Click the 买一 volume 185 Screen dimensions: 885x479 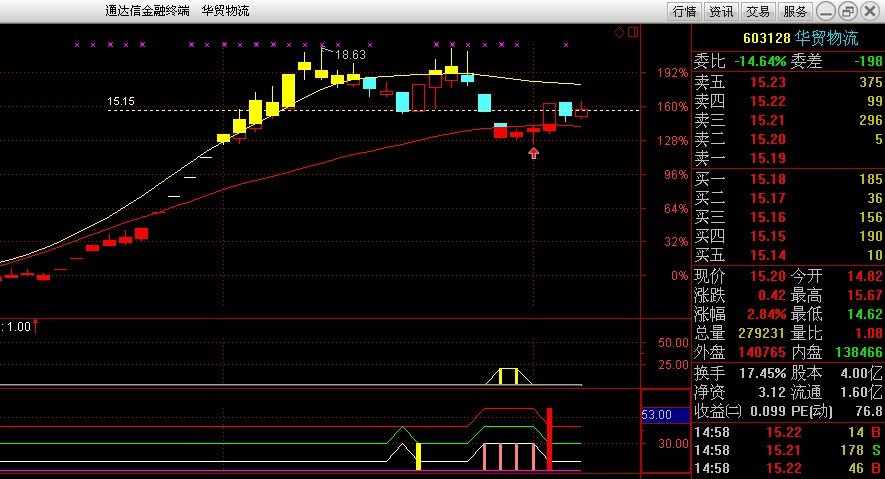871,179
